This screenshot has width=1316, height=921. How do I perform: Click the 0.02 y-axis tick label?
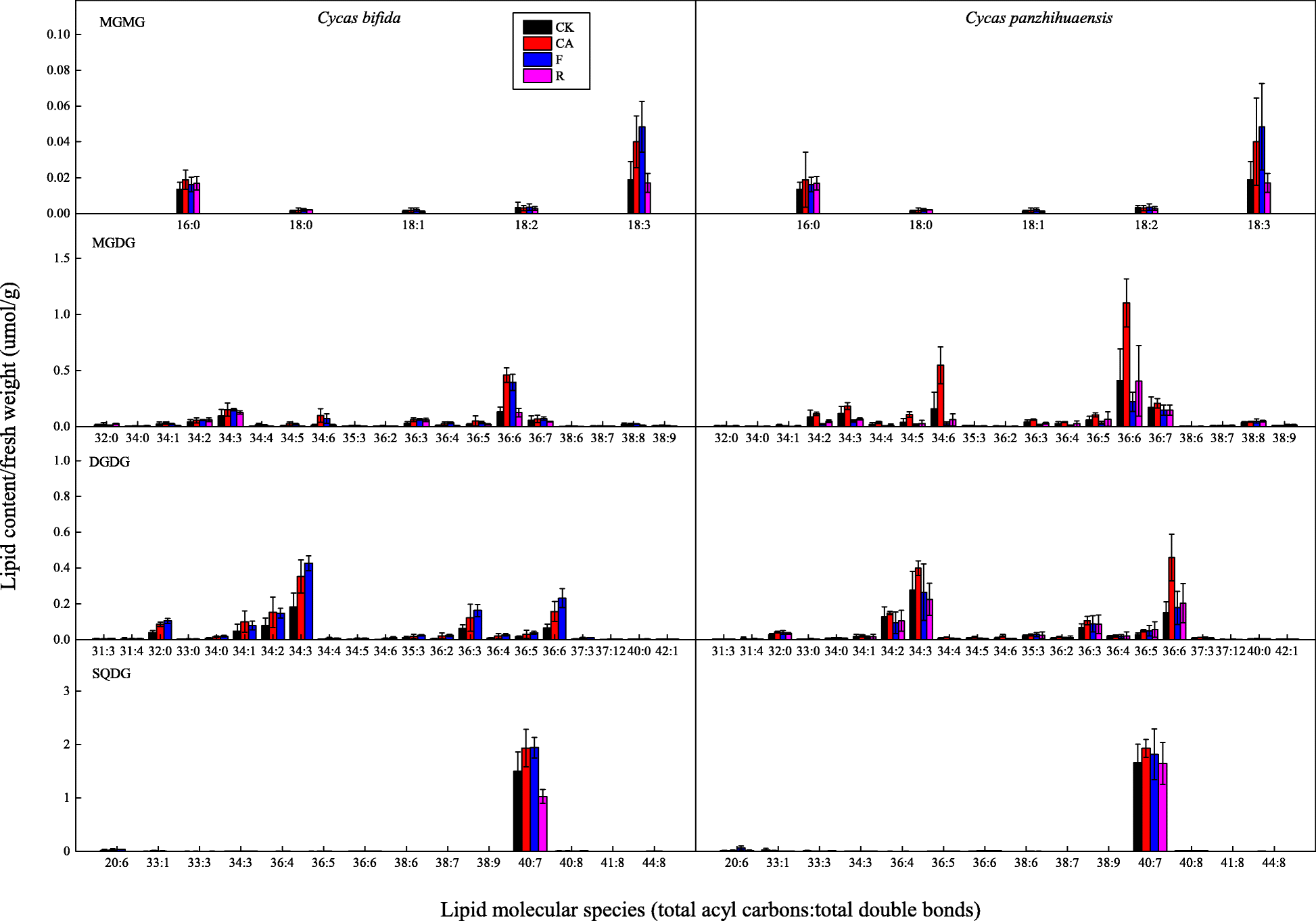point(59,178)
